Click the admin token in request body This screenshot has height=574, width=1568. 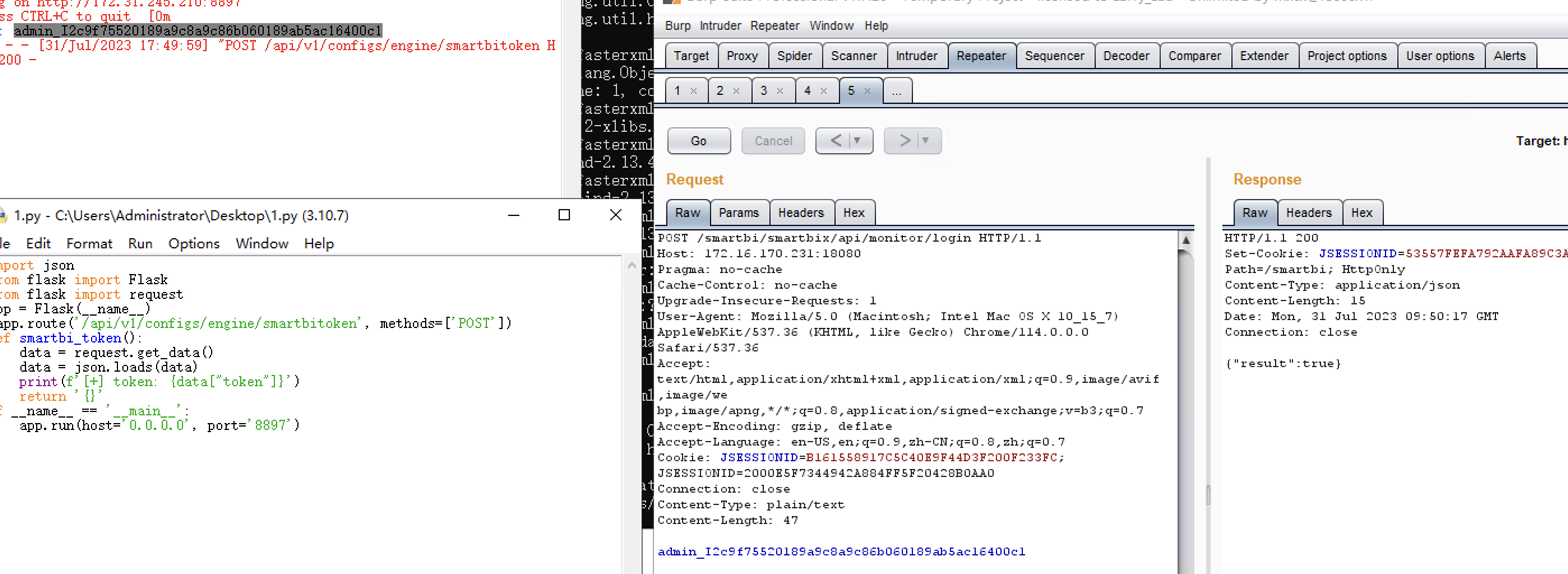point(841,552)
